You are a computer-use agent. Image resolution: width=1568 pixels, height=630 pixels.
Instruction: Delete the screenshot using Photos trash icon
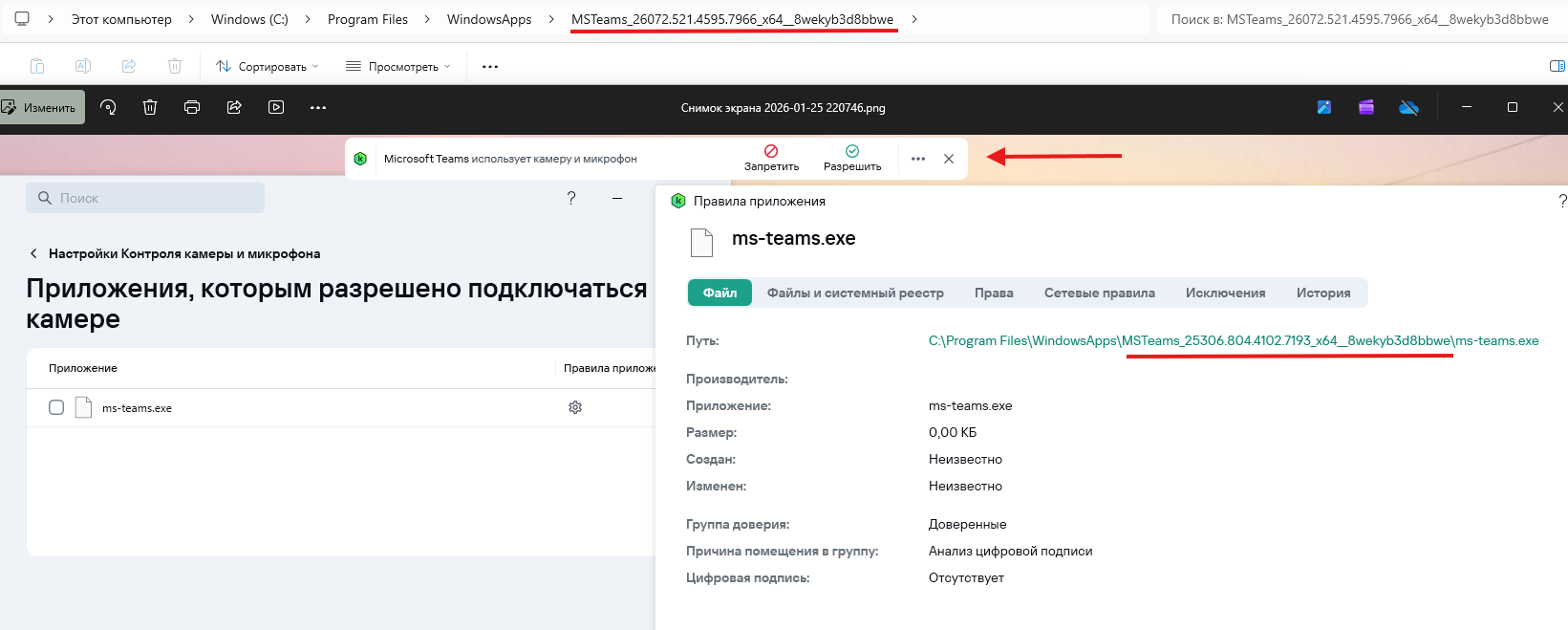tap(150, 107)
